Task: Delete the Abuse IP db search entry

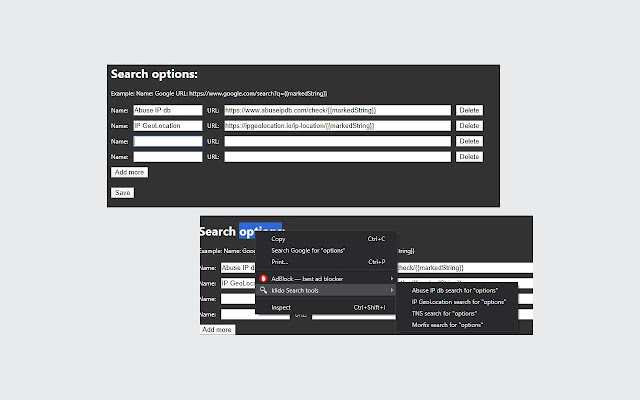Action: tap(470, 110)
